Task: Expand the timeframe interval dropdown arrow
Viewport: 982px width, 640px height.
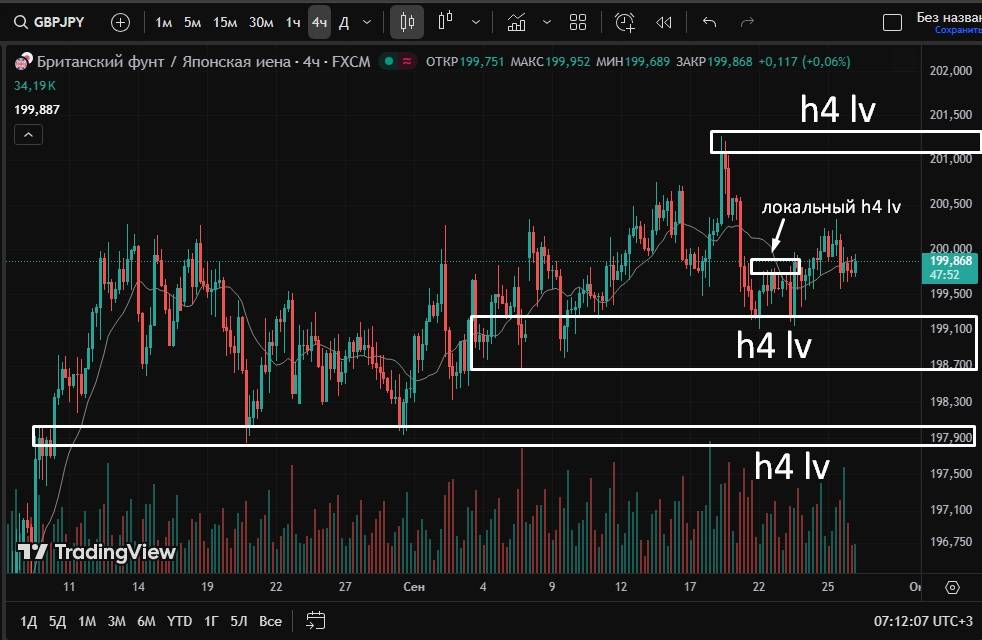Action: [x=367, y=22]
